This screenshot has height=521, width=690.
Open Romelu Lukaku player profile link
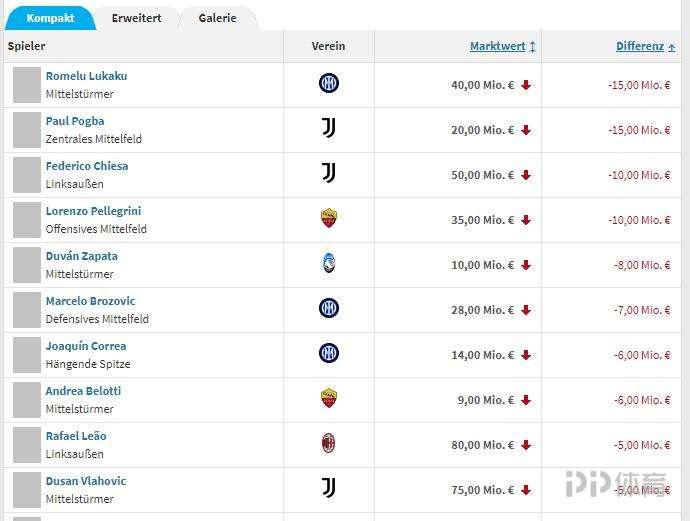point(86,76)
